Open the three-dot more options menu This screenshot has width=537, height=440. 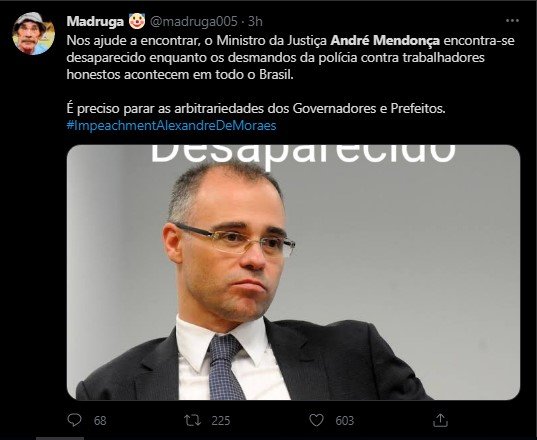[x=512, y=21]
